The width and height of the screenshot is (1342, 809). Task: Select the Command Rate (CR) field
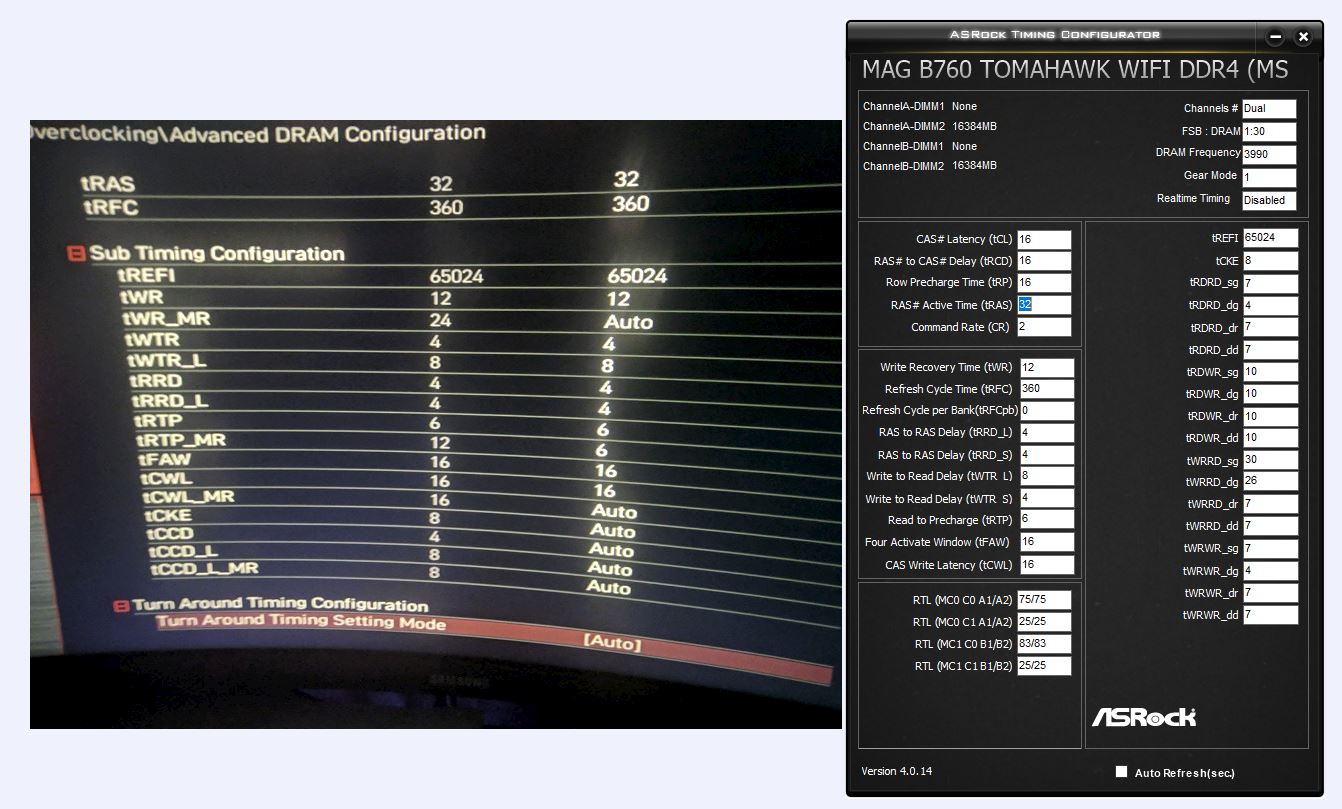(1044, 327)
